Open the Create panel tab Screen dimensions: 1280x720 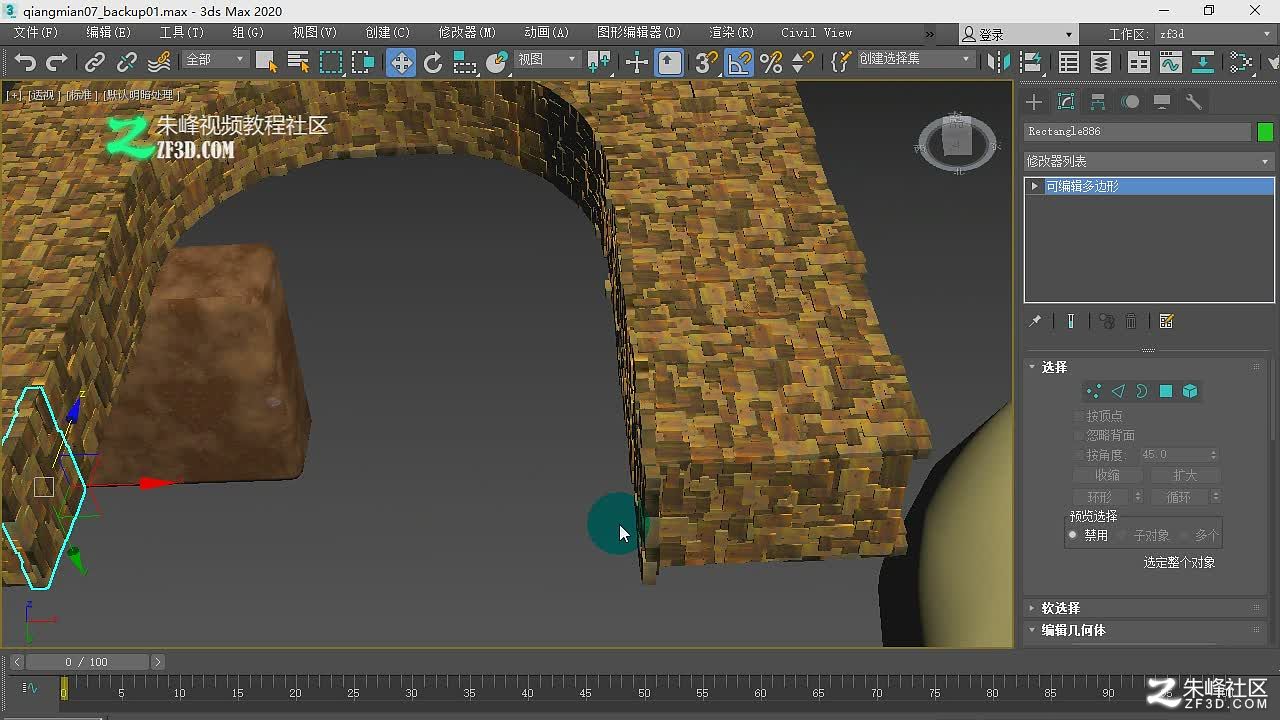click(x=1034, y=102)
